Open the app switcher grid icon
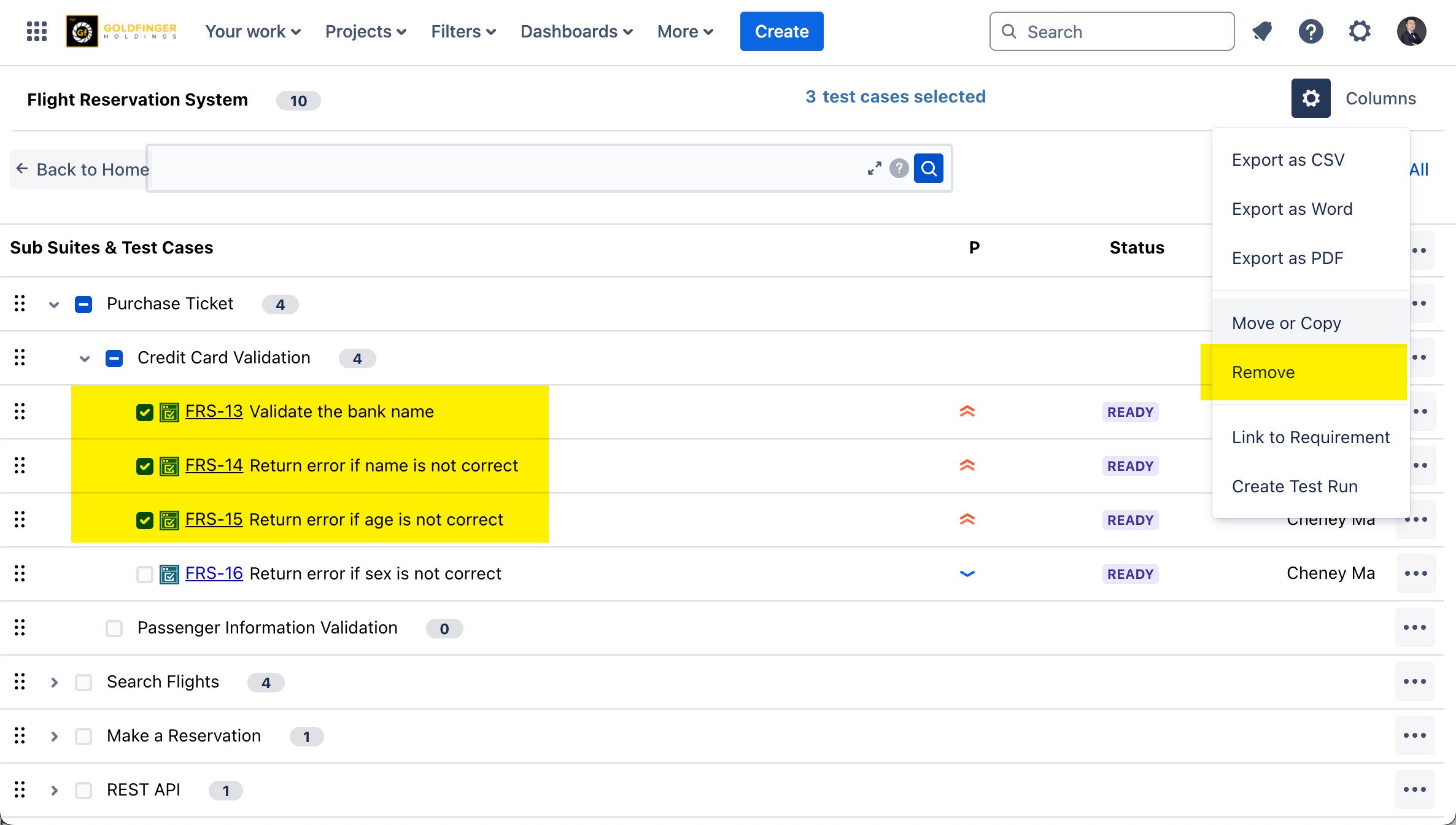1456x825 pixels. click(37, 31)
